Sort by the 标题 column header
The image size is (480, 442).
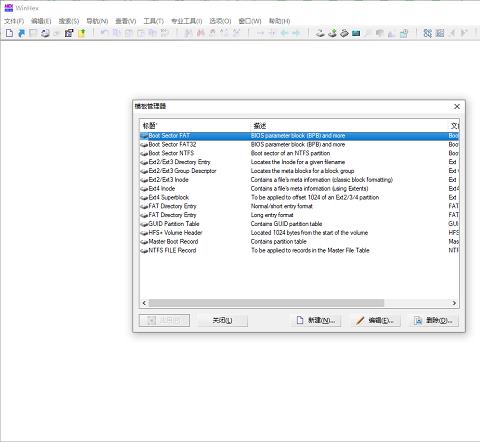(195, 126)
